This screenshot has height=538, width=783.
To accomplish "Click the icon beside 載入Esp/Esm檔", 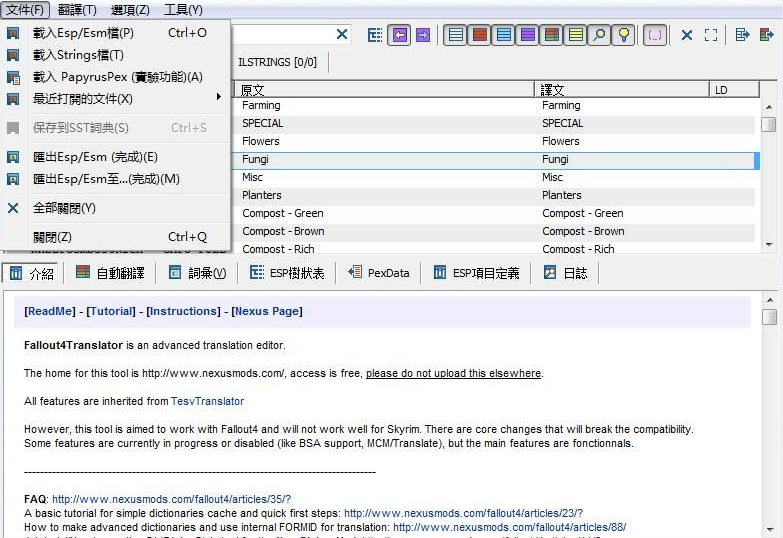I will pyautogui.click(x=13, y=33).
